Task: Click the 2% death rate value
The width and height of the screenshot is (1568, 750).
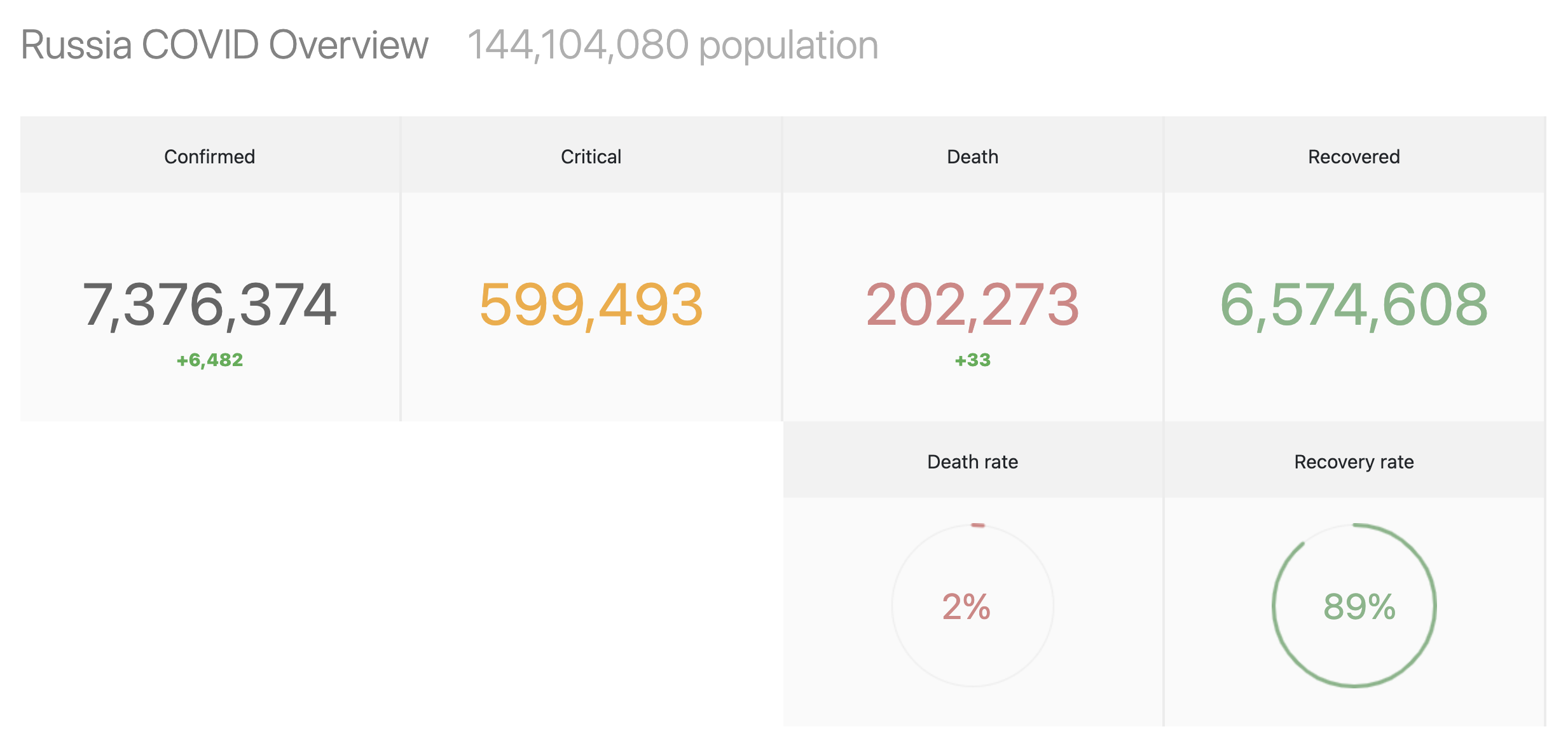Action: tap(966, 606)
